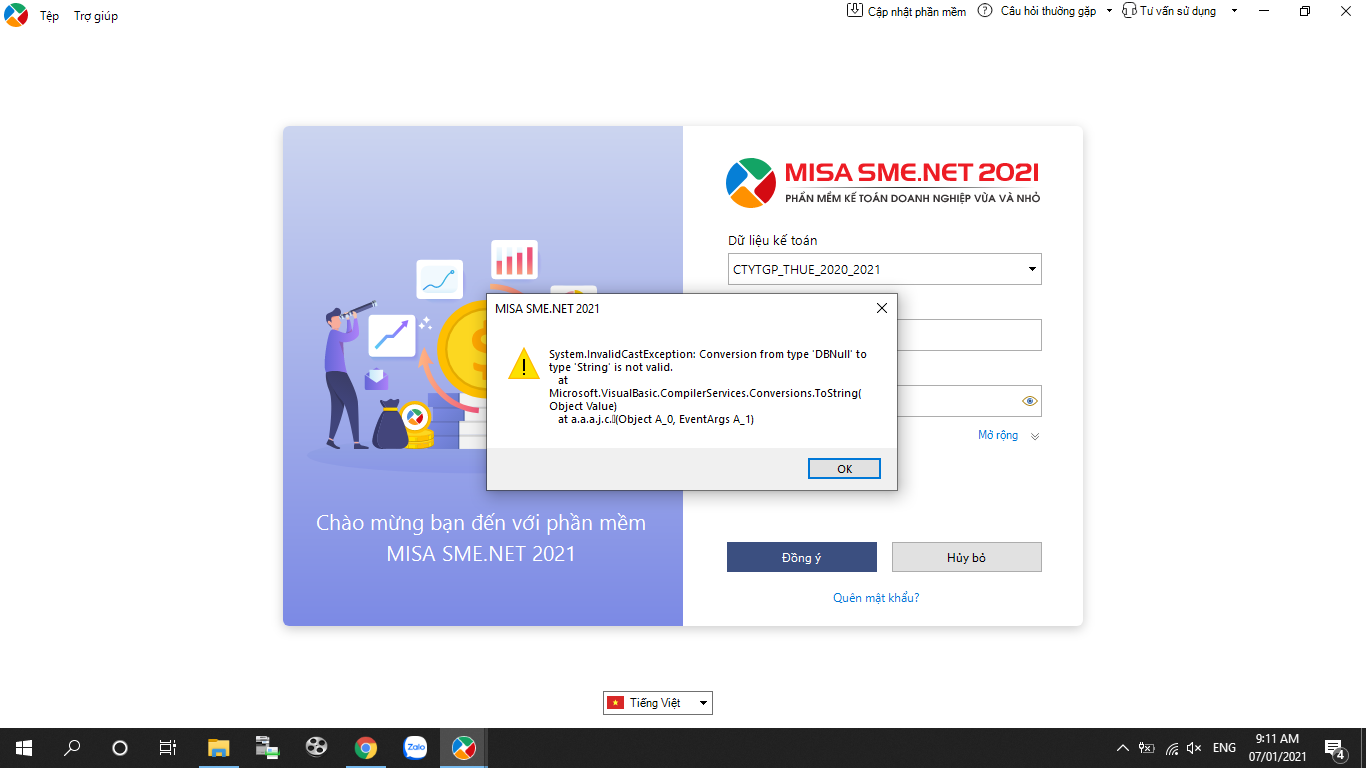The image size is (1366, 768).
Task: Click the warning triangle icon in the dialog
Action: point(524,363)
